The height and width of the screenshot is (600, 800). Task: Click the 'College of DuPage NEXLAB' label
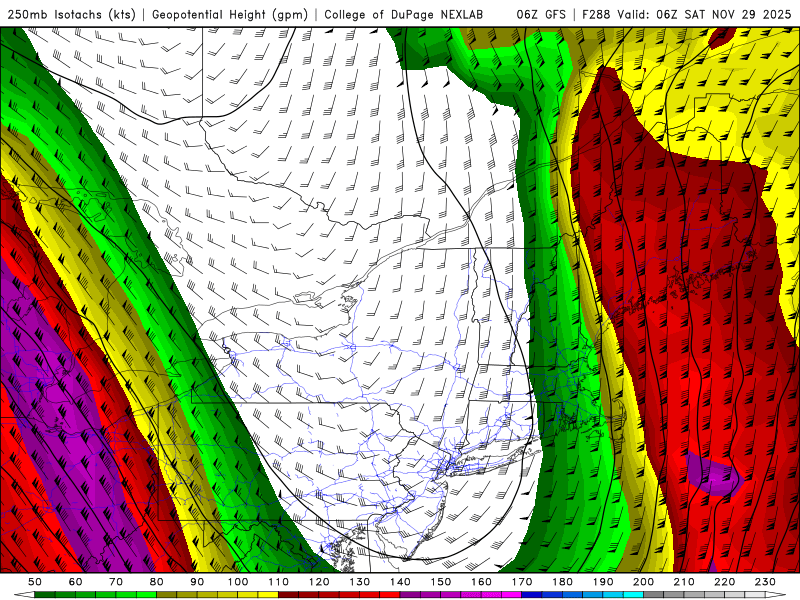[404, 14]
